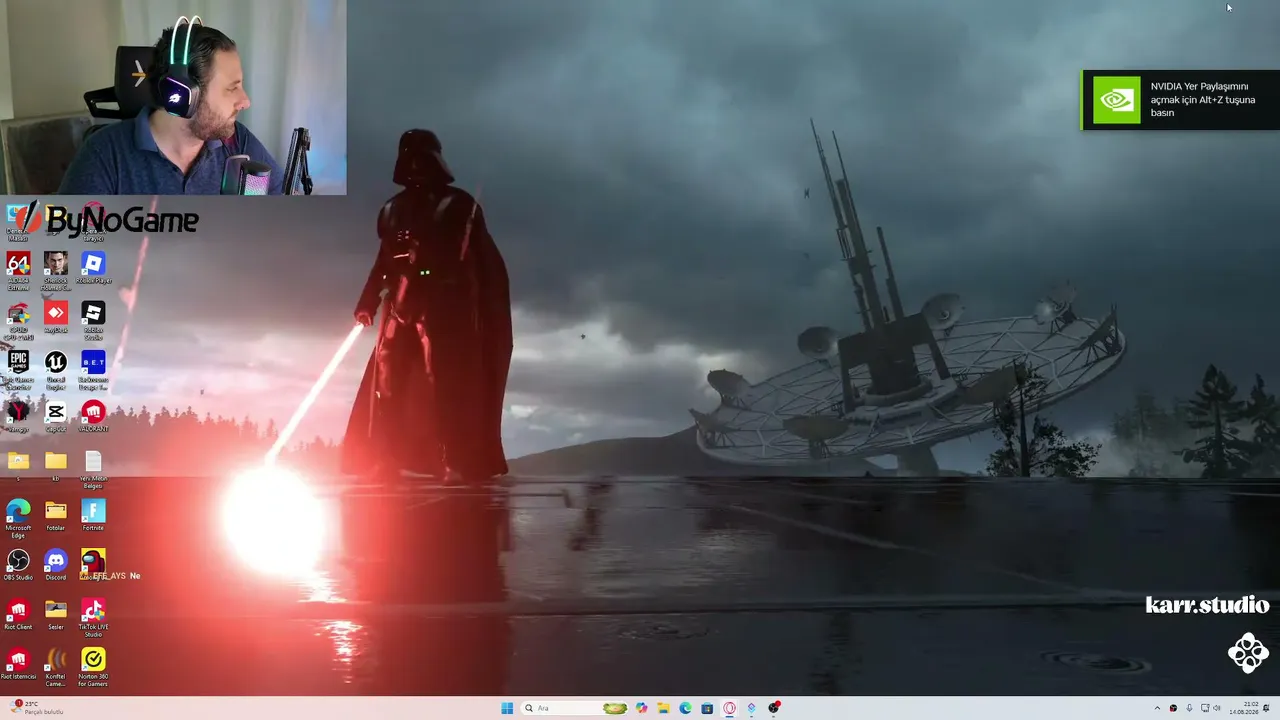Screen dimensions: 1280x720
Task: Select the Among Us desktop icon
Action: [93, 565]
